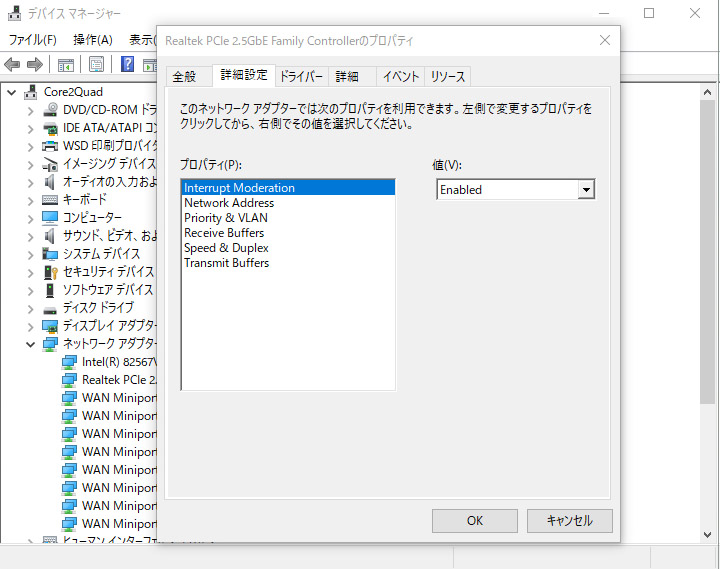Viewport: 720px width, 569px height.
Task: Click the Core2Quad computer root icon
Action: coord(31,92)
